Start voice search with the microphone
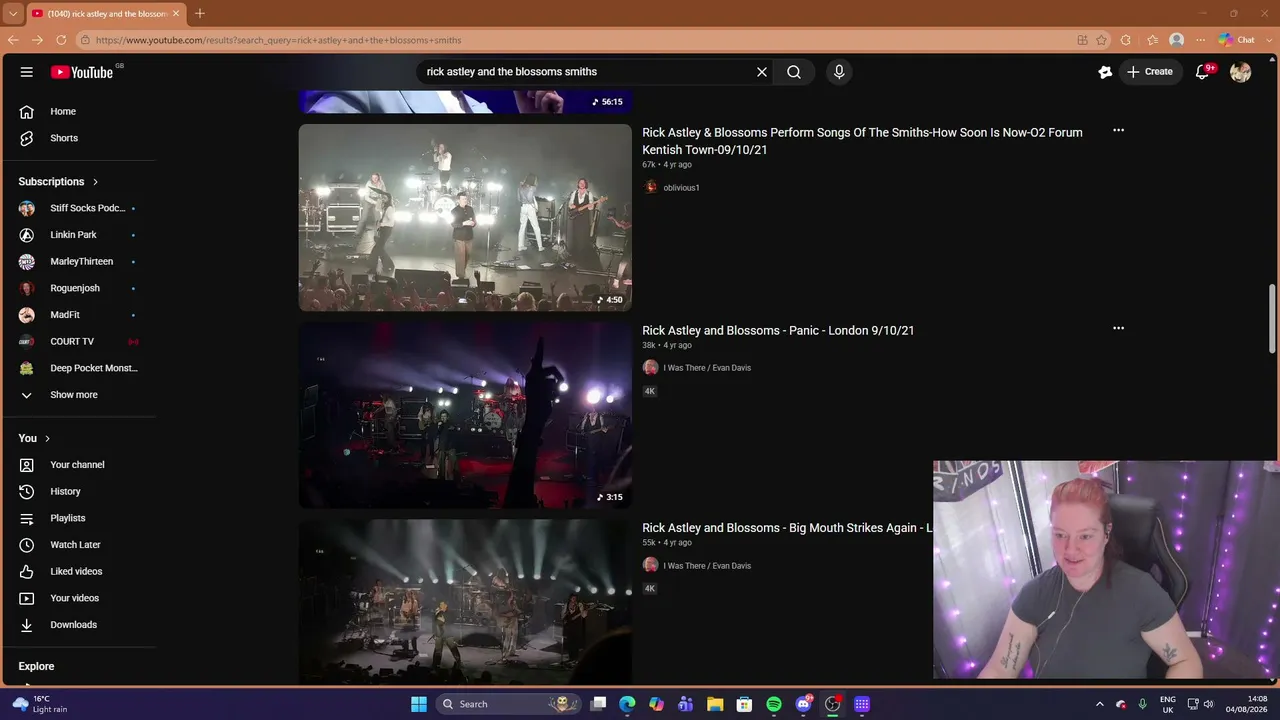Viewport: 1280px width, 720px height. [x=839, y=72]
